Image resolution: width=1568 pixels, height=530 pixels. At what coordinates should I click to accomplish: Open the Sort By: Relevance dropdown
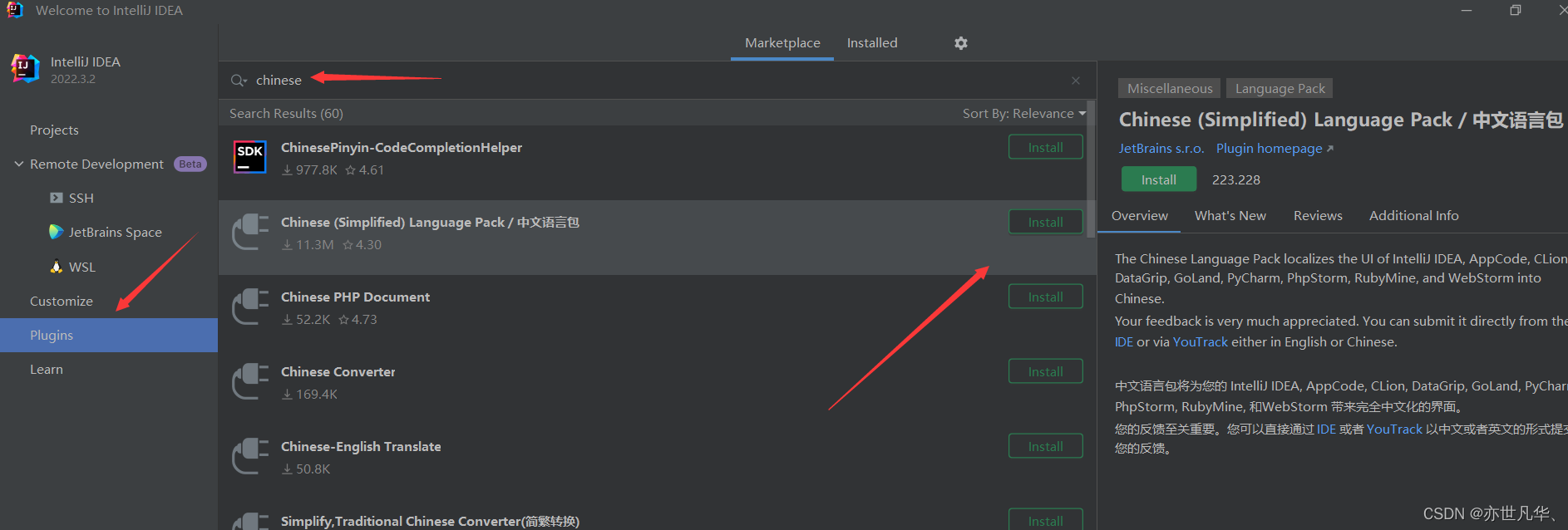click(1024, 113)
